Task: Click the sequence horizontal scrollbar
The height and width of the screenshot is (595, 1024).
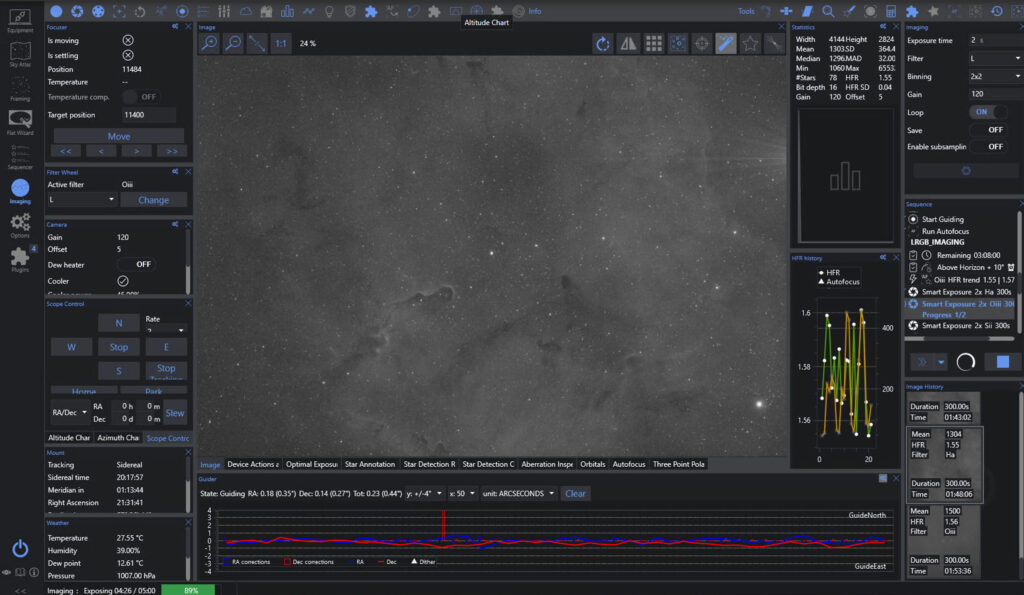Action: tap(959, 338)
